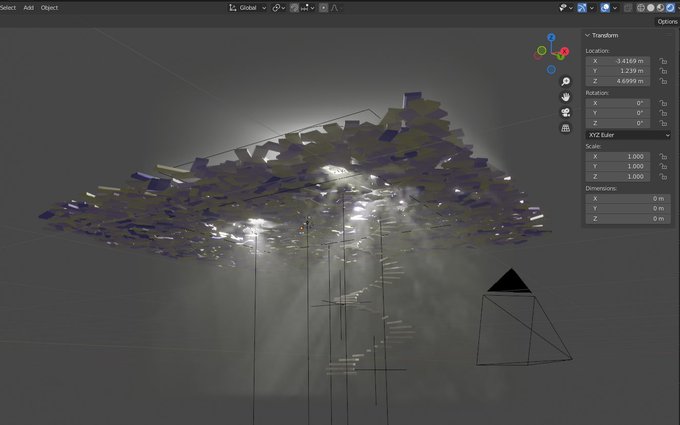Image resolution: width=680 pixels, height=425 pixels.
Task: Open the pivot point dropdown
Action: coord(278,8)
